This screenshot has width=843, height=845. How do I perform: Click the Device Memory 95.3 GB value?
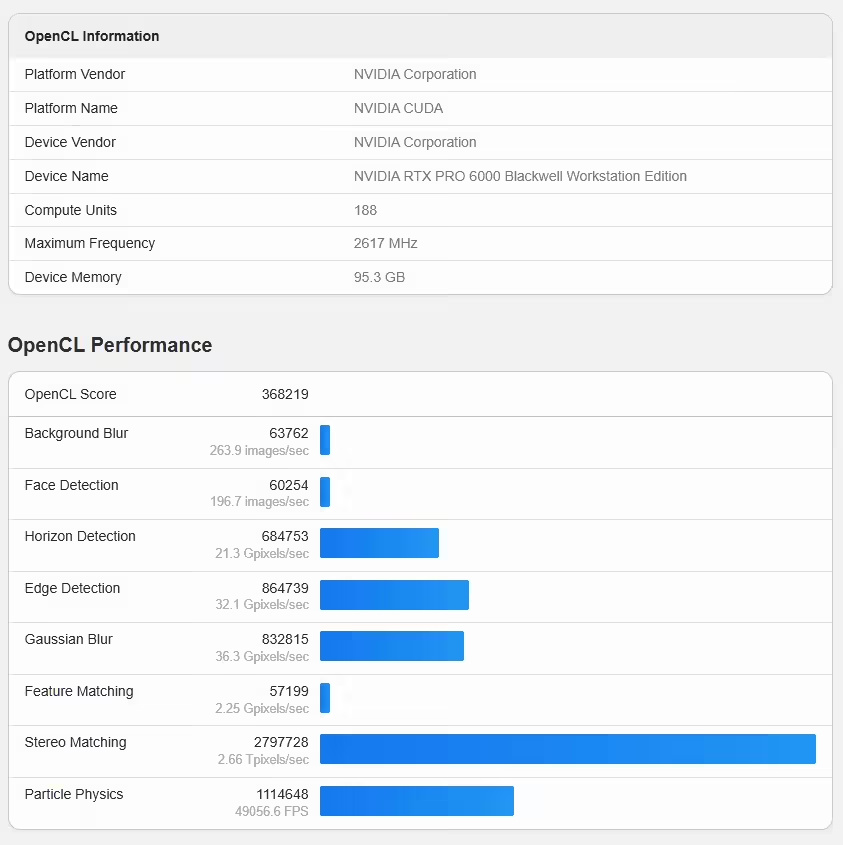(x=379, y=277)
